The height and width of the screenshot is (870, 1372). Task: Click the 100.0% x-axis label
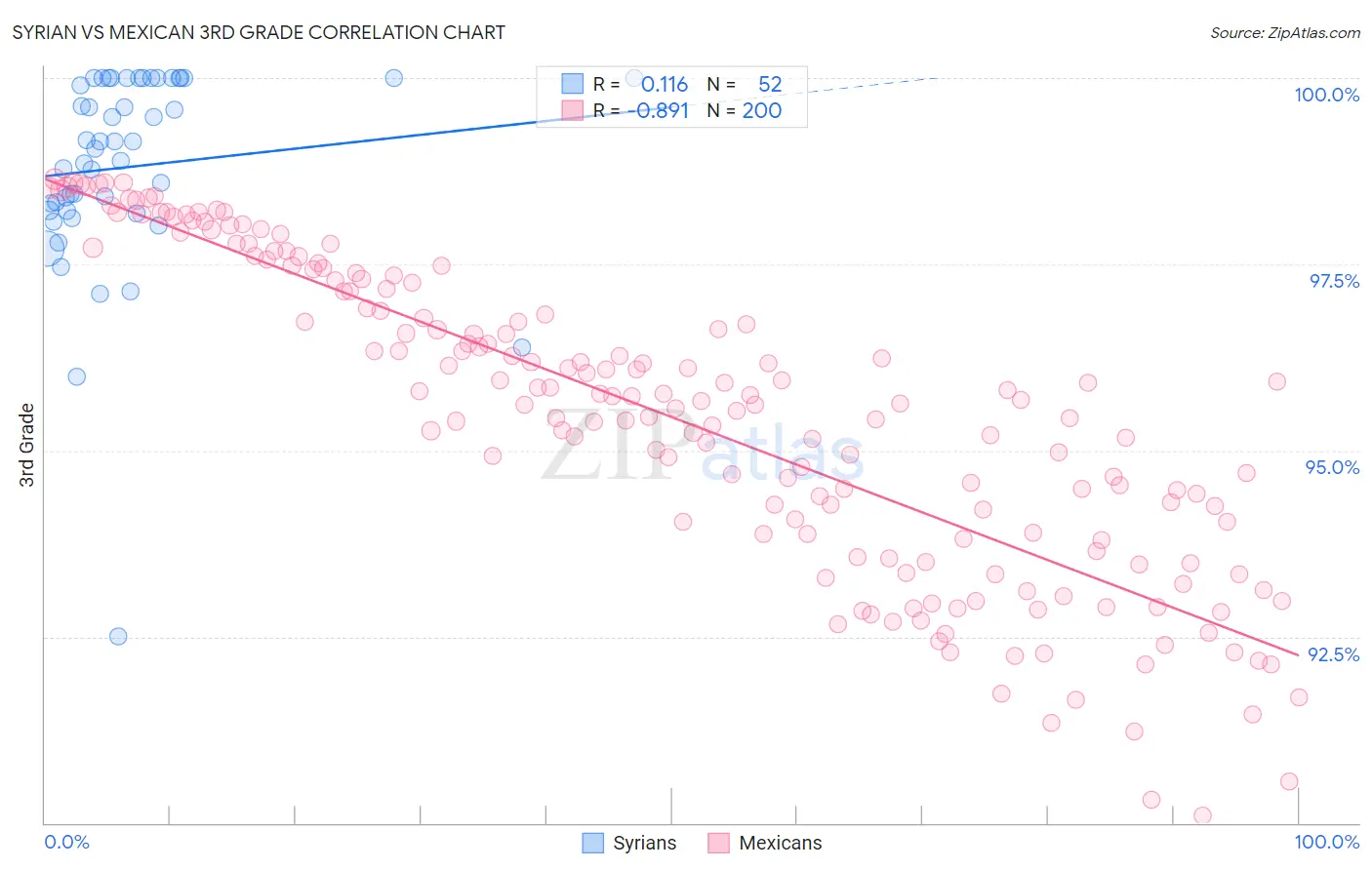coord(1326,842)
